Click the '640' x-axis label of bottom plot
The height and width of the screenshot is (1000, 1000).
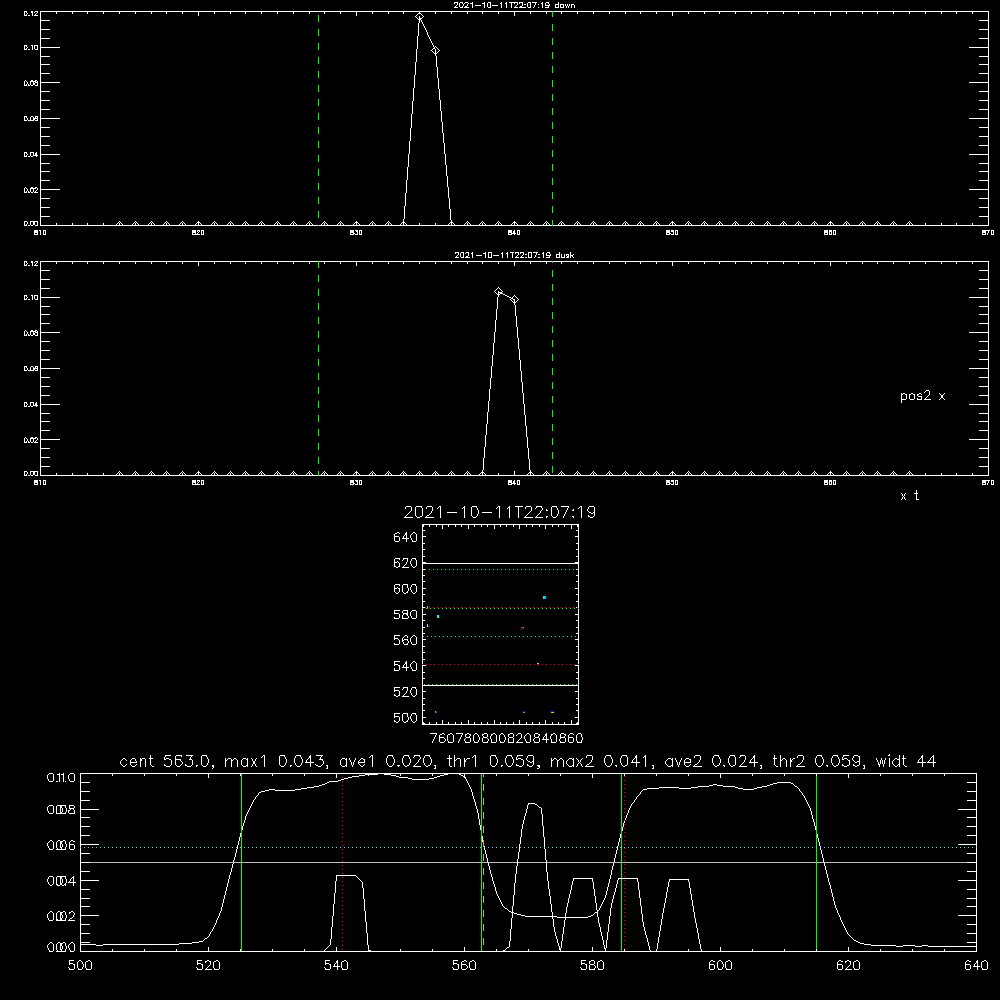click(976, 965)
